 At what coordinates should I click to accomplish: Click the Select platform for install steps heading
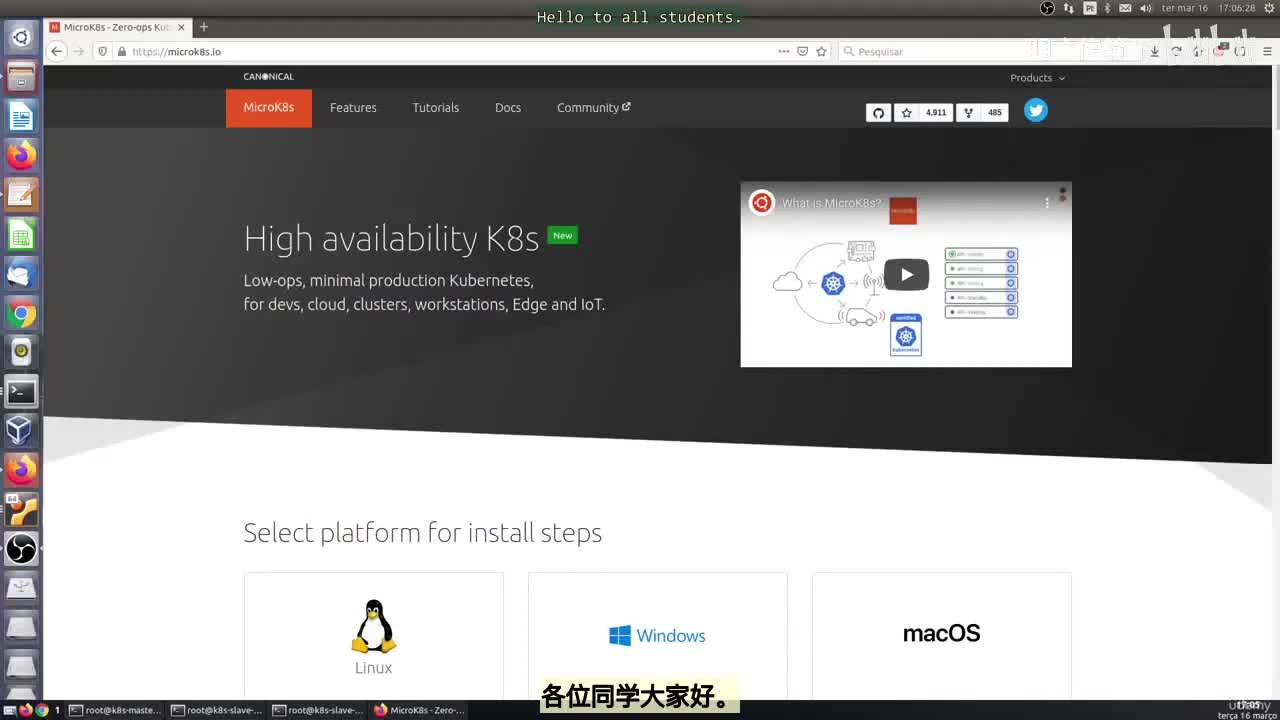click(x=423, y=533)
